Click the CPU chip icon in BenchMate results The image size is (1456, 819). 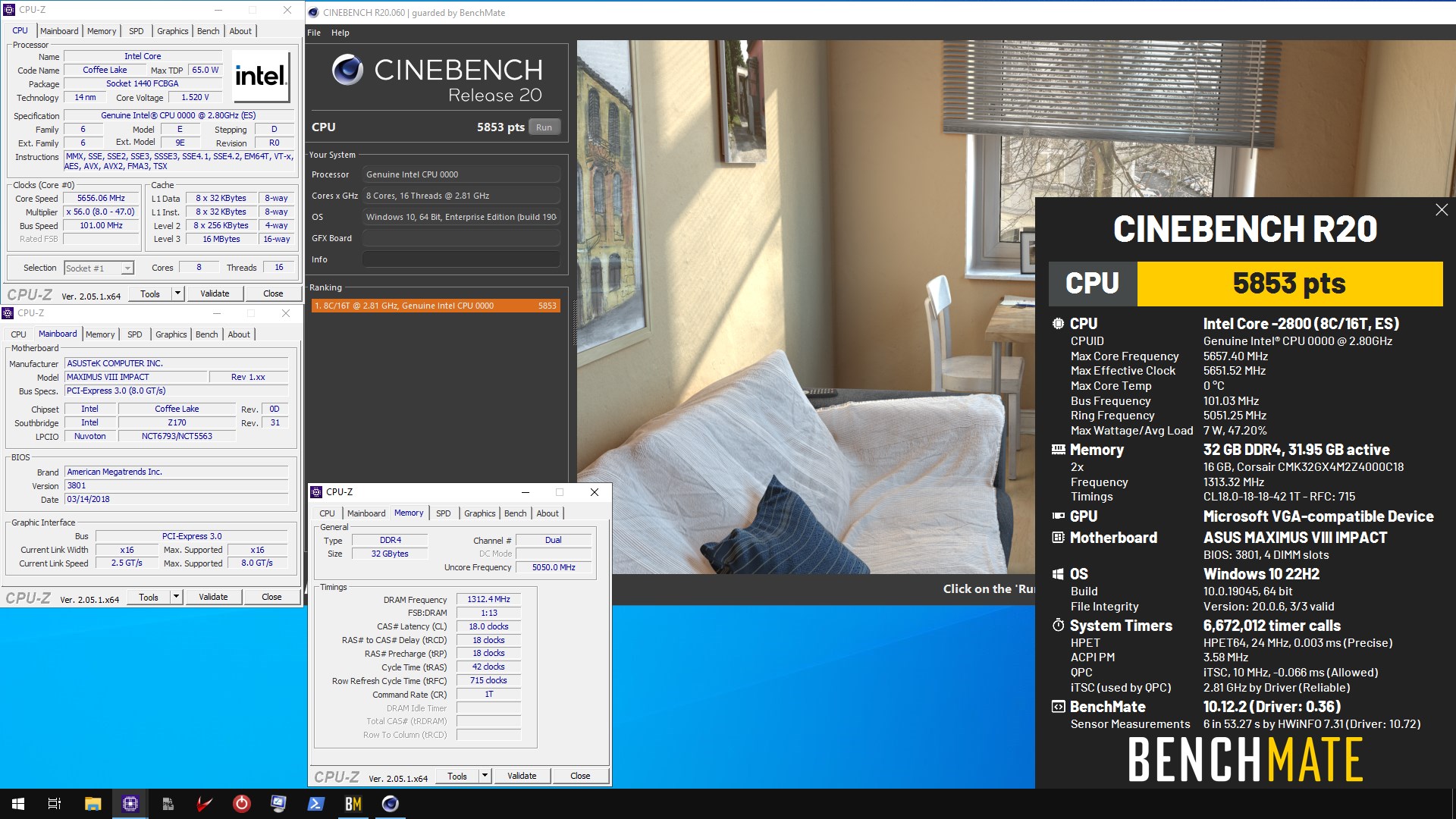(x=1058, y=324)
